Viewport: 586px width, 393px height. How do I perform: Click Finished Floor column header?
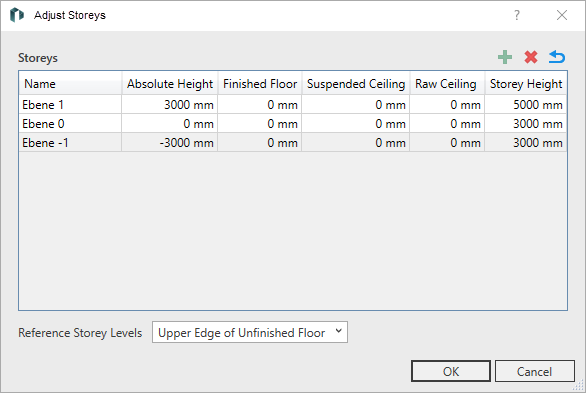260,84
